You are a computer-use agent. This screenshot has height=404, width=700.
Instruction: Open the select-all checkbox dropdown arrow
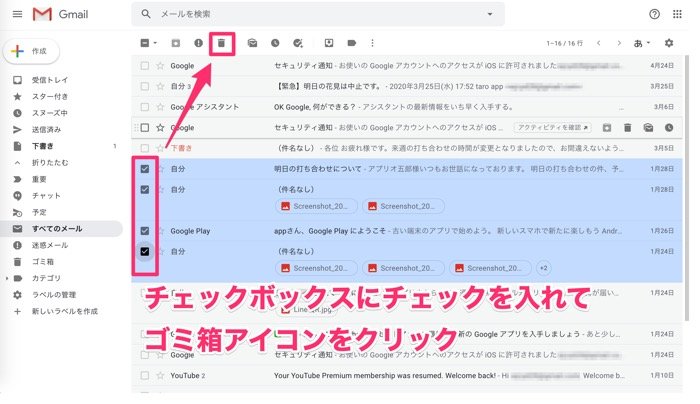tap(155, 43)
